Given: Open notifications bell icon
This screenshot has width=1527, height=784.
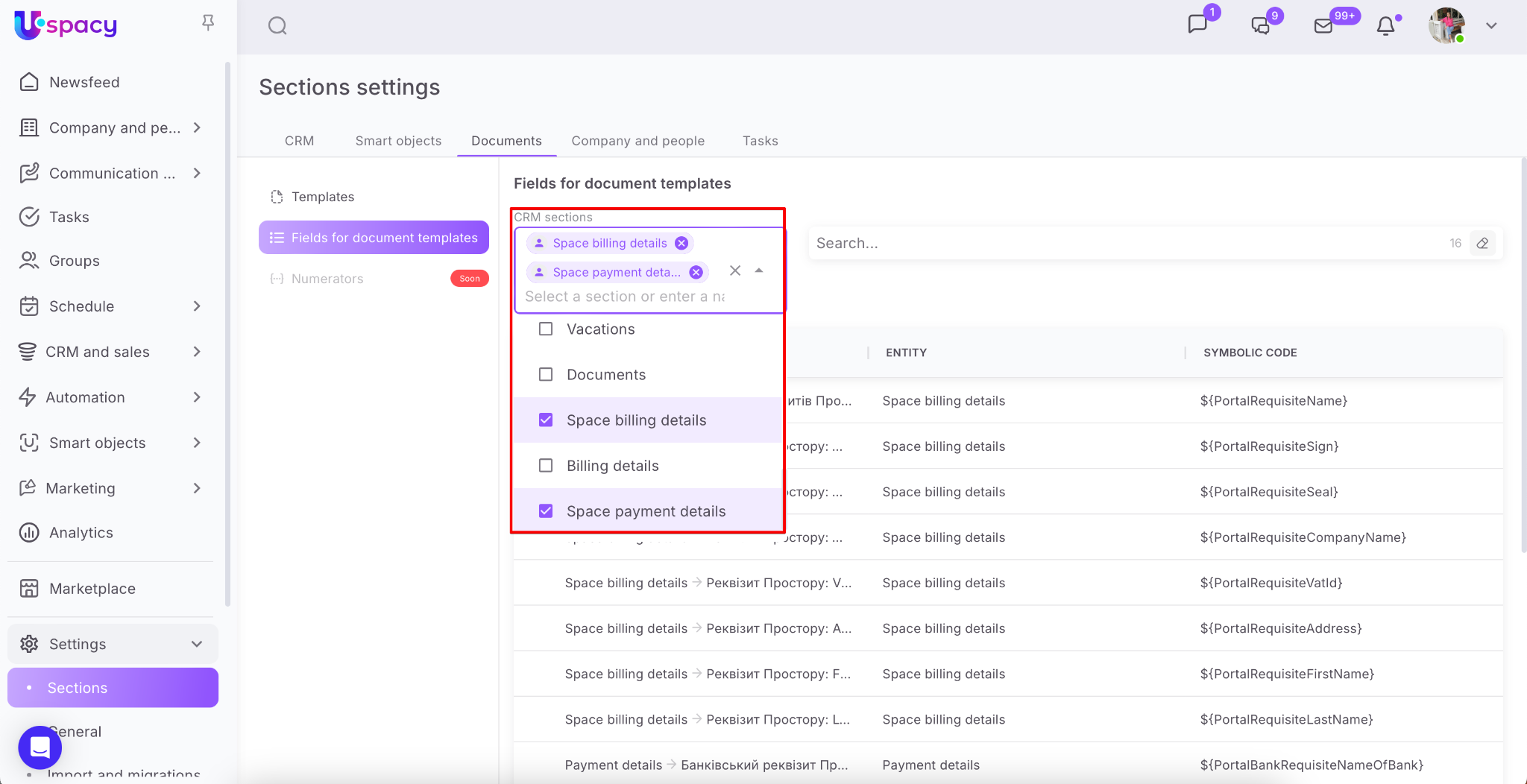Looking at the screenshot, I should (1385, 26).
